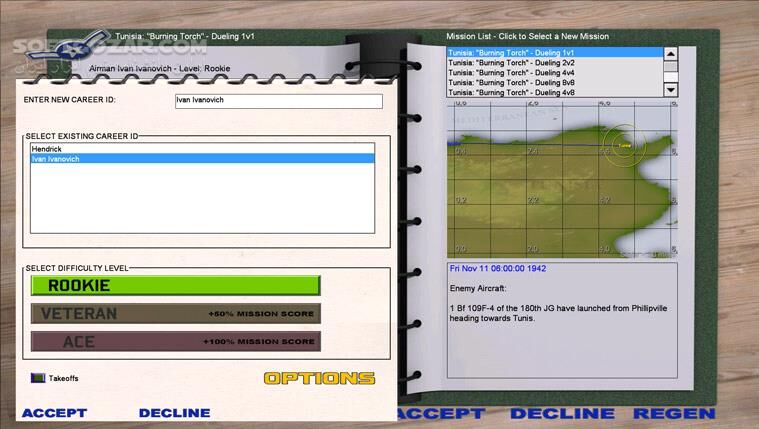Viewport: 759px width, 429px height.
Task: Accept the mission on the right page
Action: [x=441, y=413]
